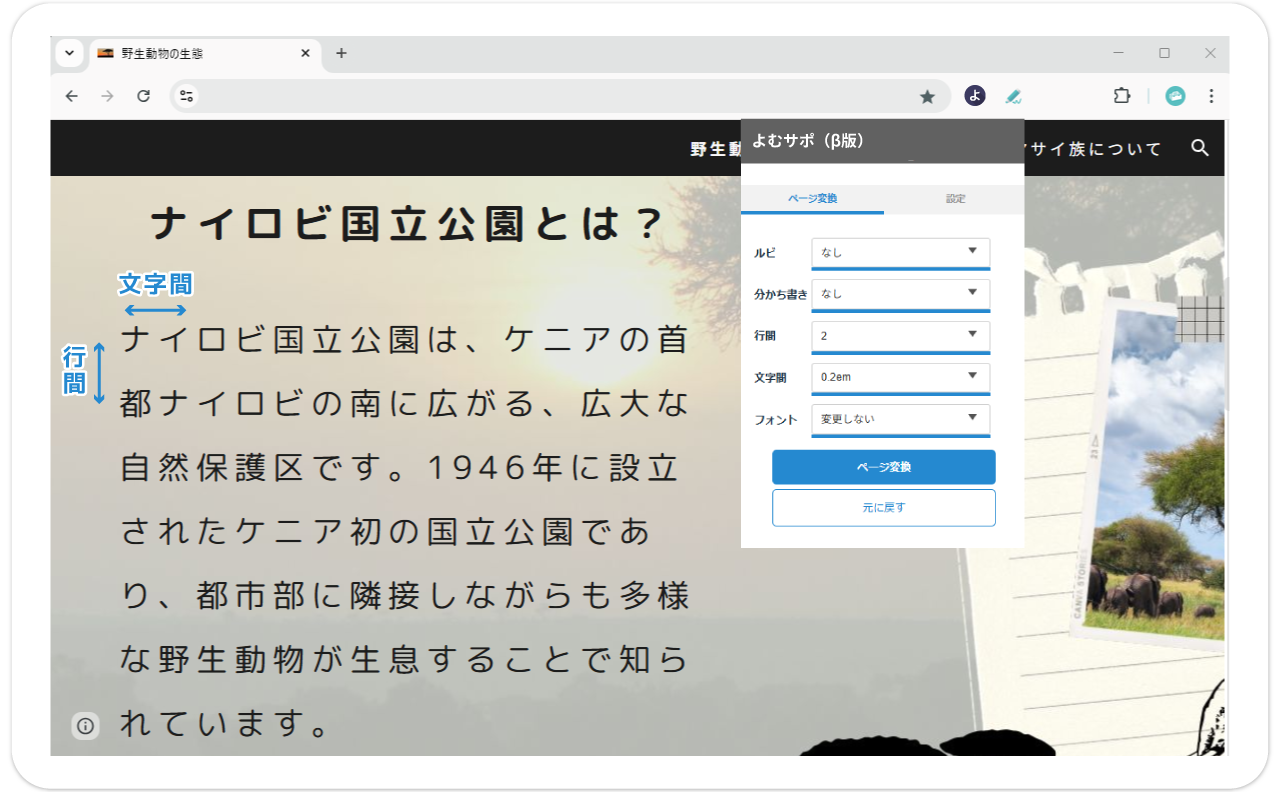Click the site search magnifier icon

(1200, 148)
